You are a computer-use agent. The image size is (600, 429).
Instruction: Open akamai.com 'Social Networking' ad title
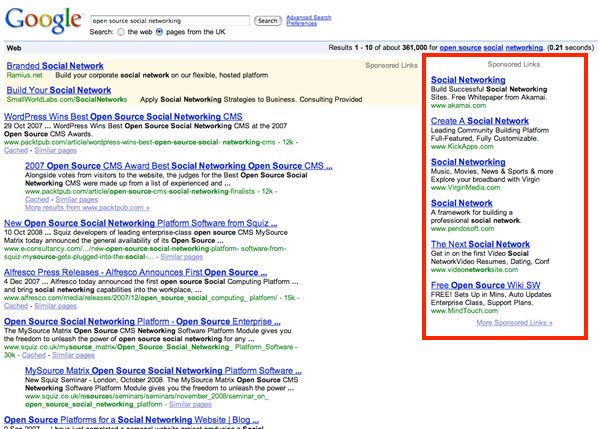(x=468, y=80)
